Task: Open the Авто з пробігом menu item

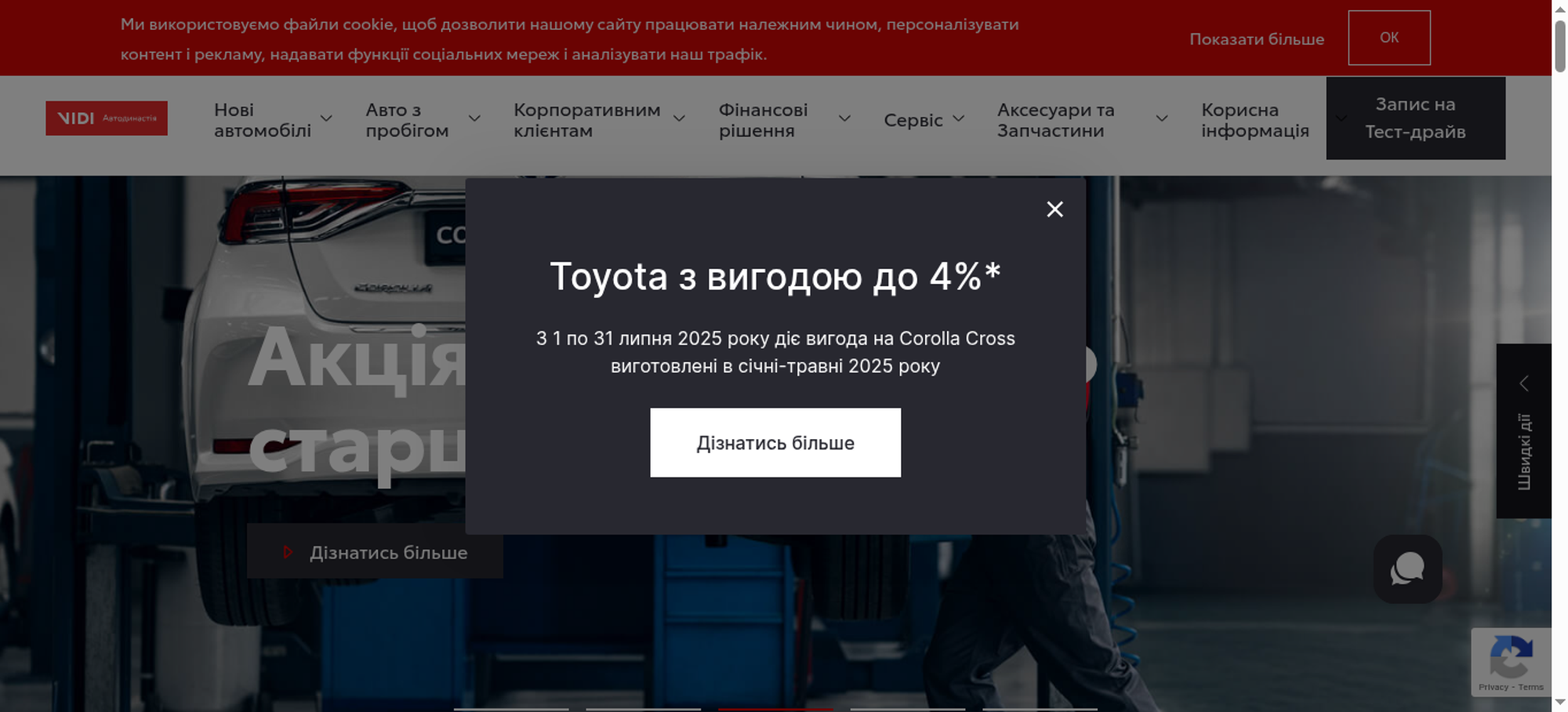Action: click(x=406, y=120)
